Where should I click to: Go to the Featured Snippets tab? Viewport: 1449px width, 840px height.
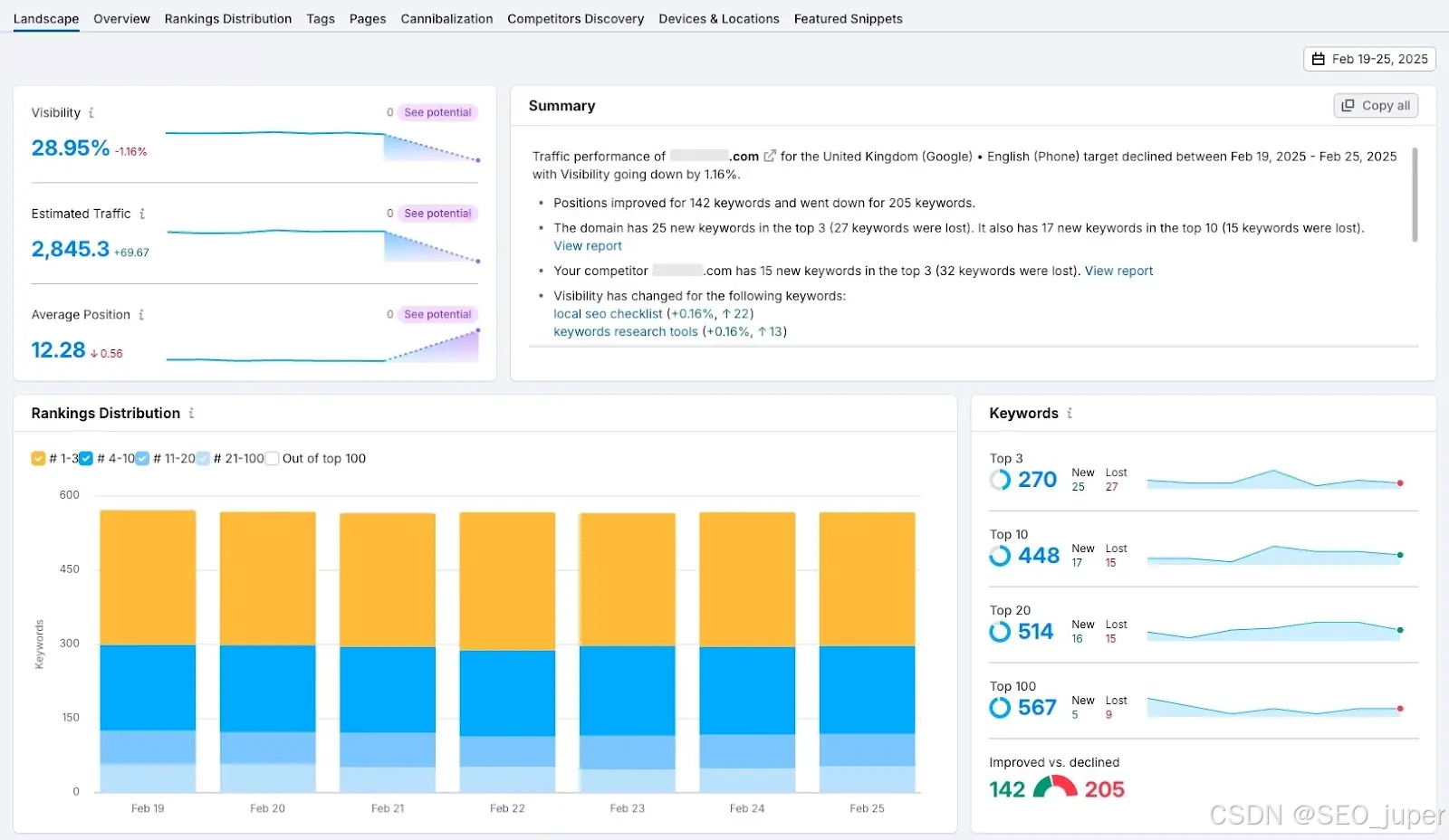click(x=849, y=18)
